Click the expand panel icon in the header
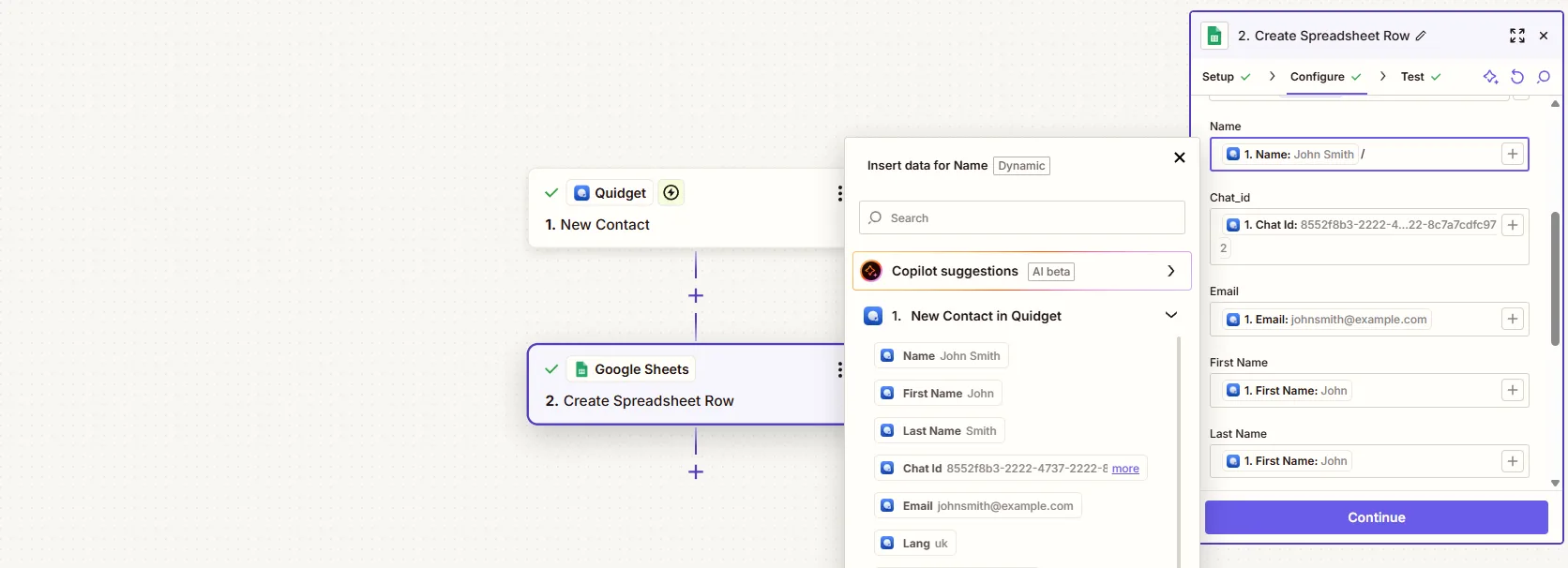The image size is (1568, 568). pyautogui.click(x=1516, y=36)
